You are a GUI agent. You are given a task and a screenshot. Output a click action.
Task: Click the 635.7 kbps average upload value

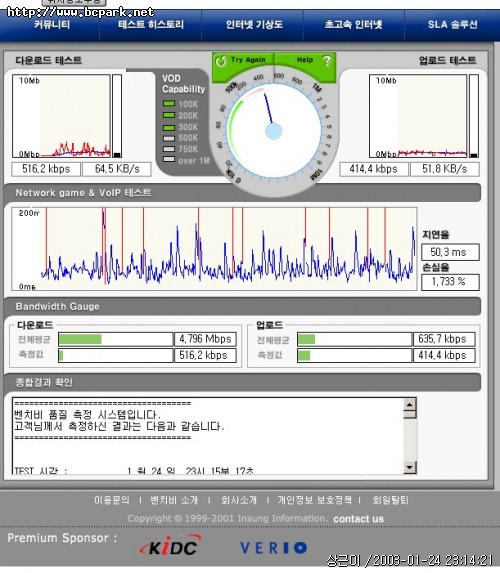(x=444, y=339)
